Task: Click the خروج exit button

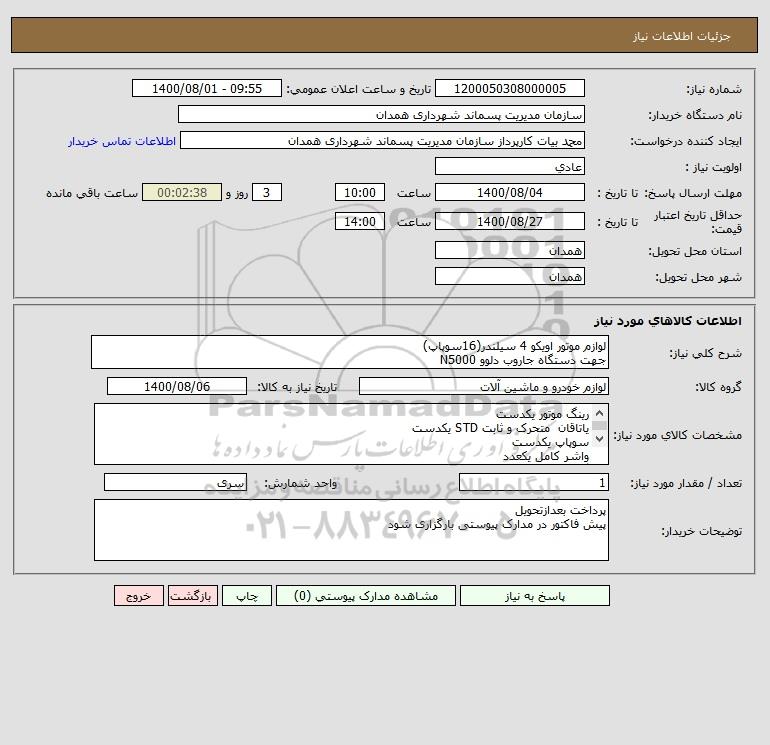Action: click(x=138, y=596)
